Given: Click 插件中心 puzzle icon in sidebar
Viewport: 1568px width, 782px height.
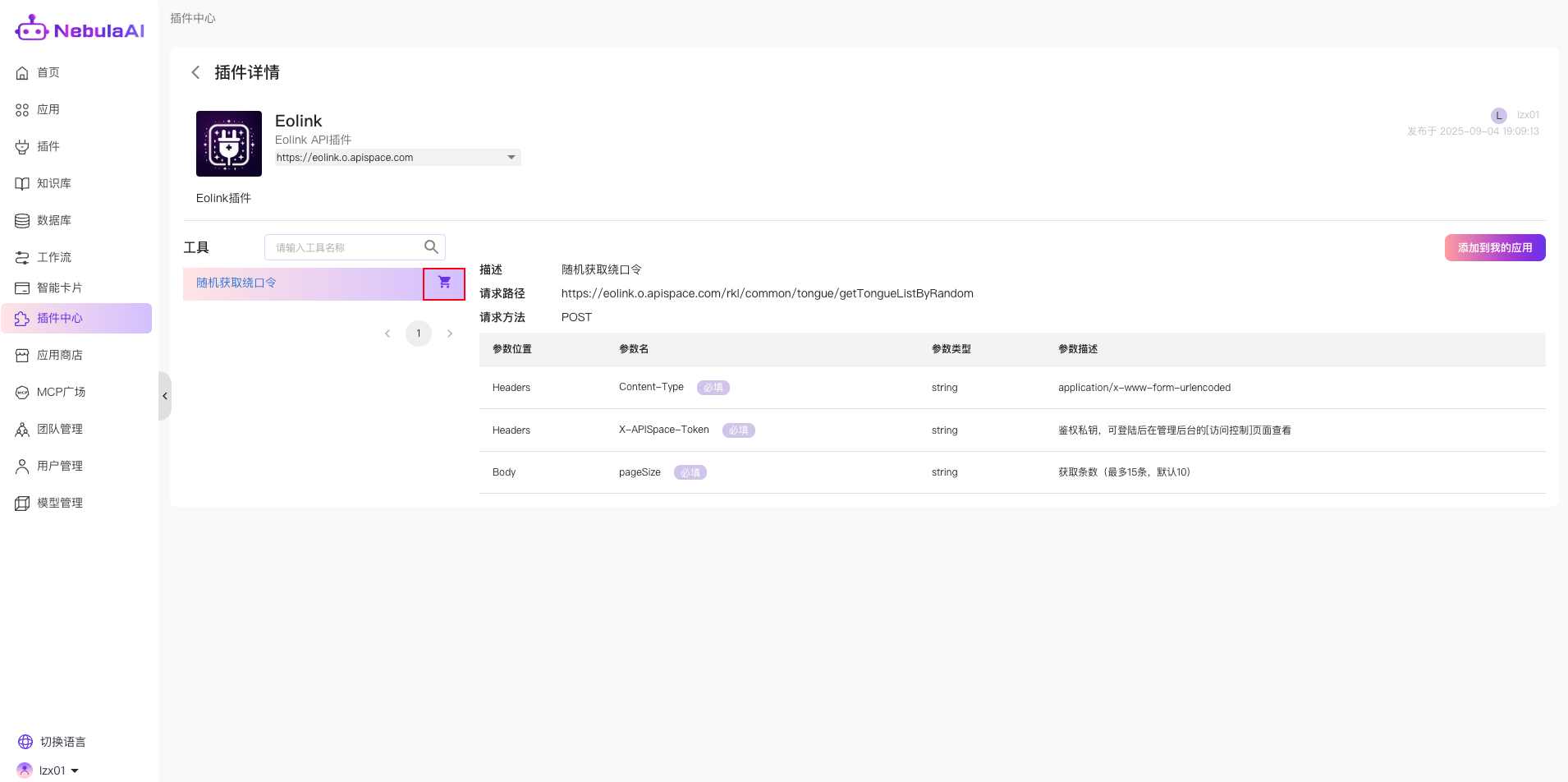Looking at the screenshot, I should point(22,319).
